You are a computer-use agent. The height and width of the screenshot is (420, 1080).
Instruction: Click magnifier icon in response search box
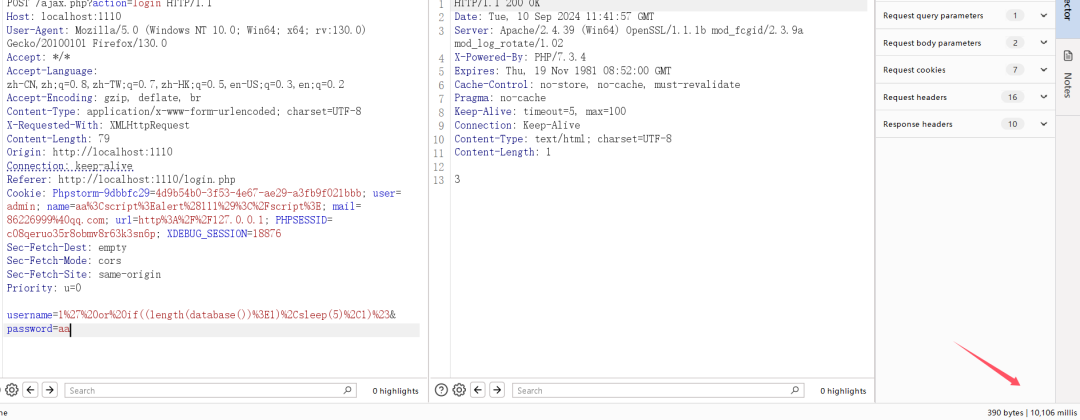point(796,390)
